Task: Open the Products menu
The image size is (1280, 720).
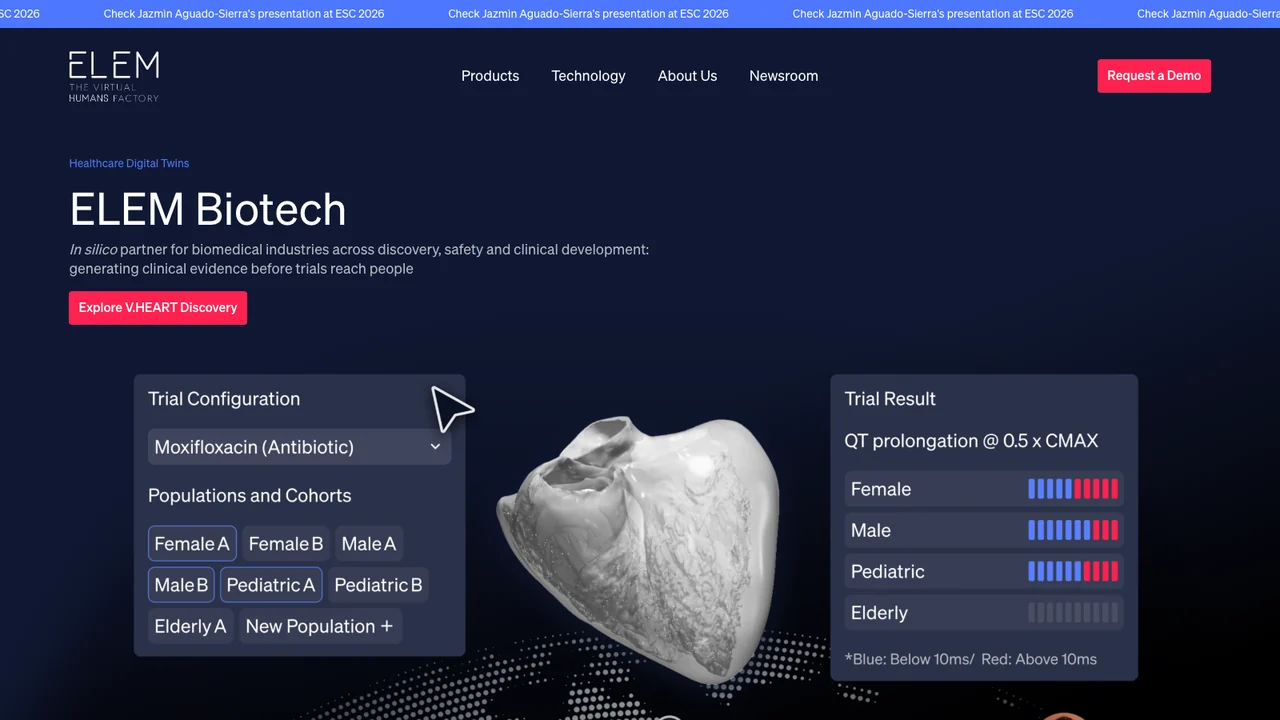Action: (x=490, y=76)
